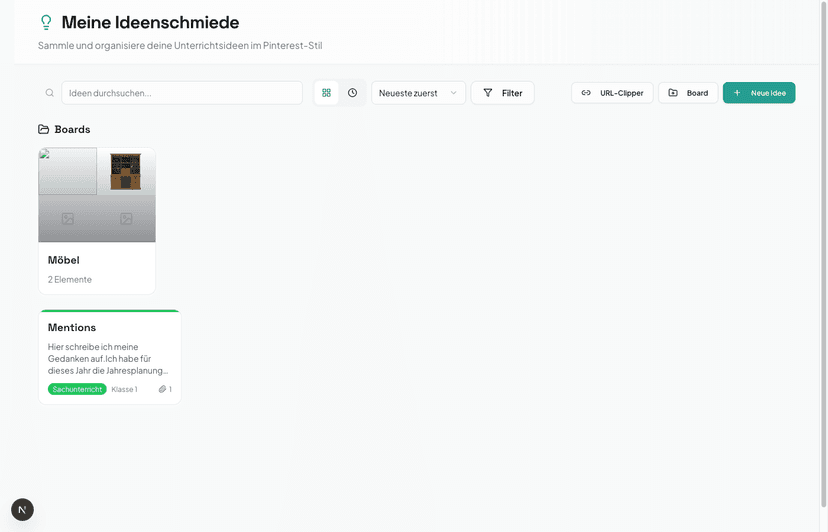Open the Next.js dev tools badge
This screenshot has height=532, width=828.
click(x=22, y=510)
